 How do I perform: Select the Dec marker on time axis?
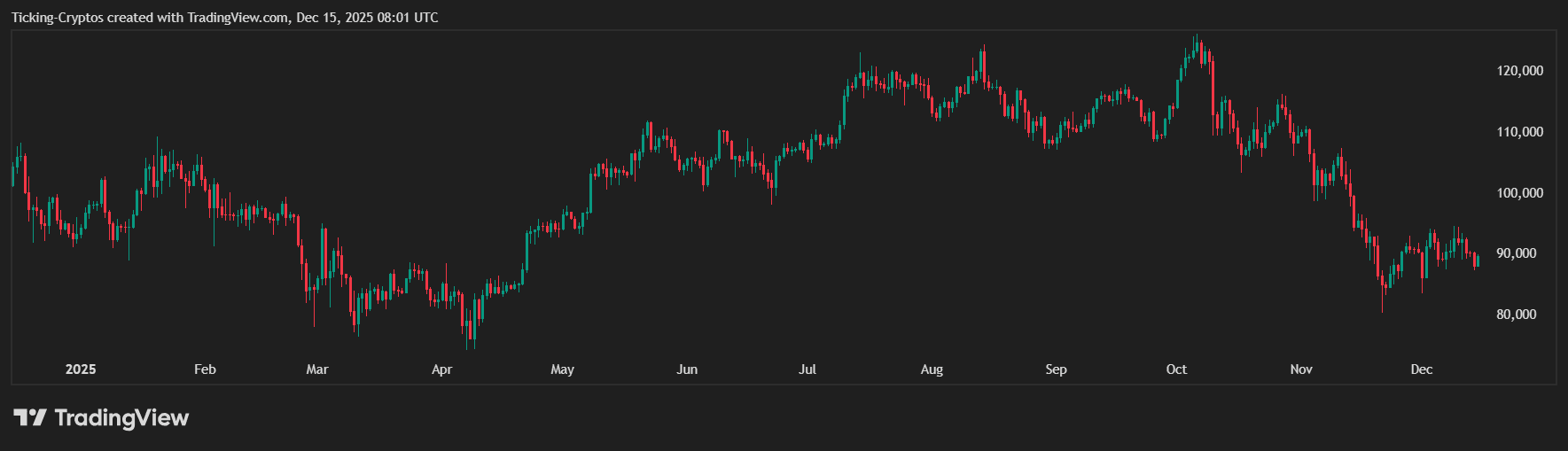[1421, 369]
